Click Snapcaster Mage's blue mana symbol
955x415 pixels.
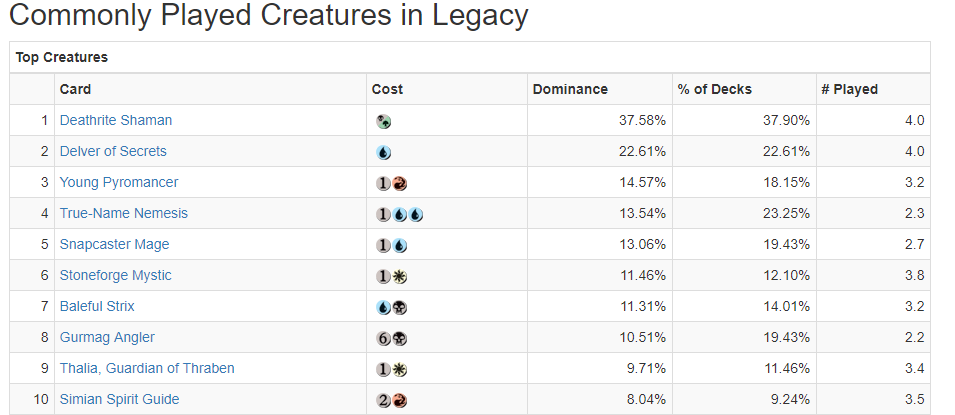click(400, 245)
